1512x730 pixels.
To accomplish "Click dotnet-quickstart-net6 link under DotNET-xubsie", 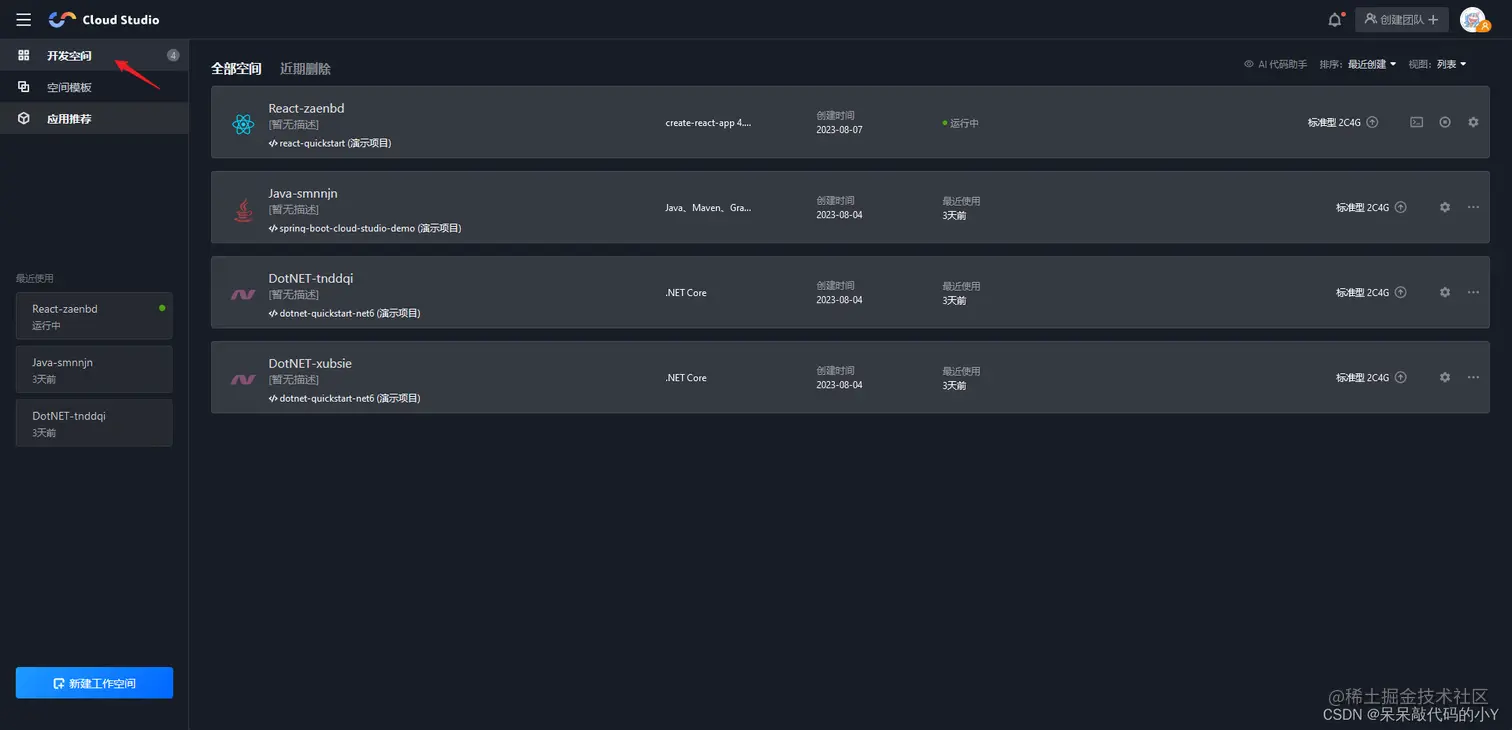I will coord(344,398).
